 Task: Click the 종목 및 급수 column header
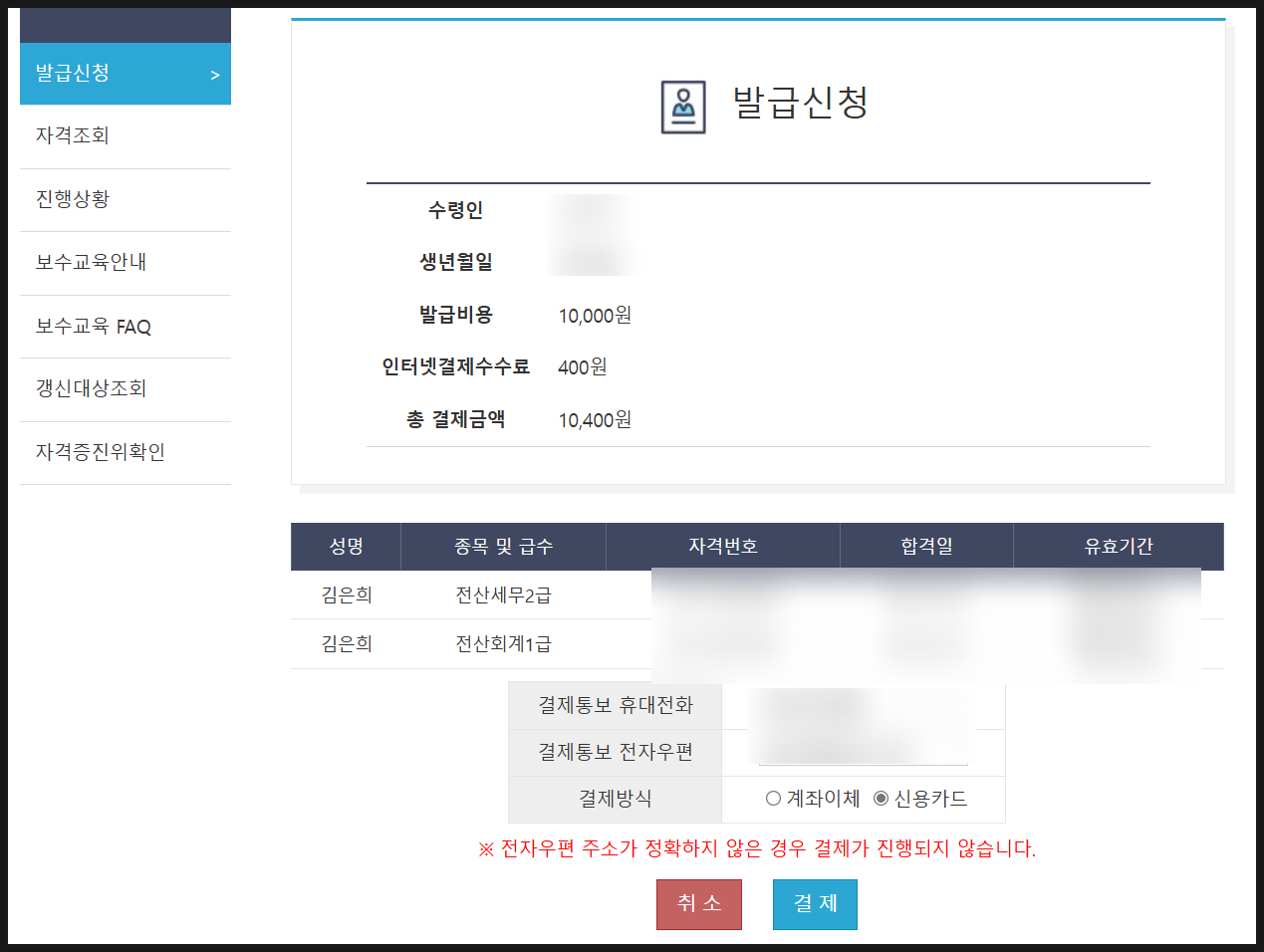click(x=503, y=547)
